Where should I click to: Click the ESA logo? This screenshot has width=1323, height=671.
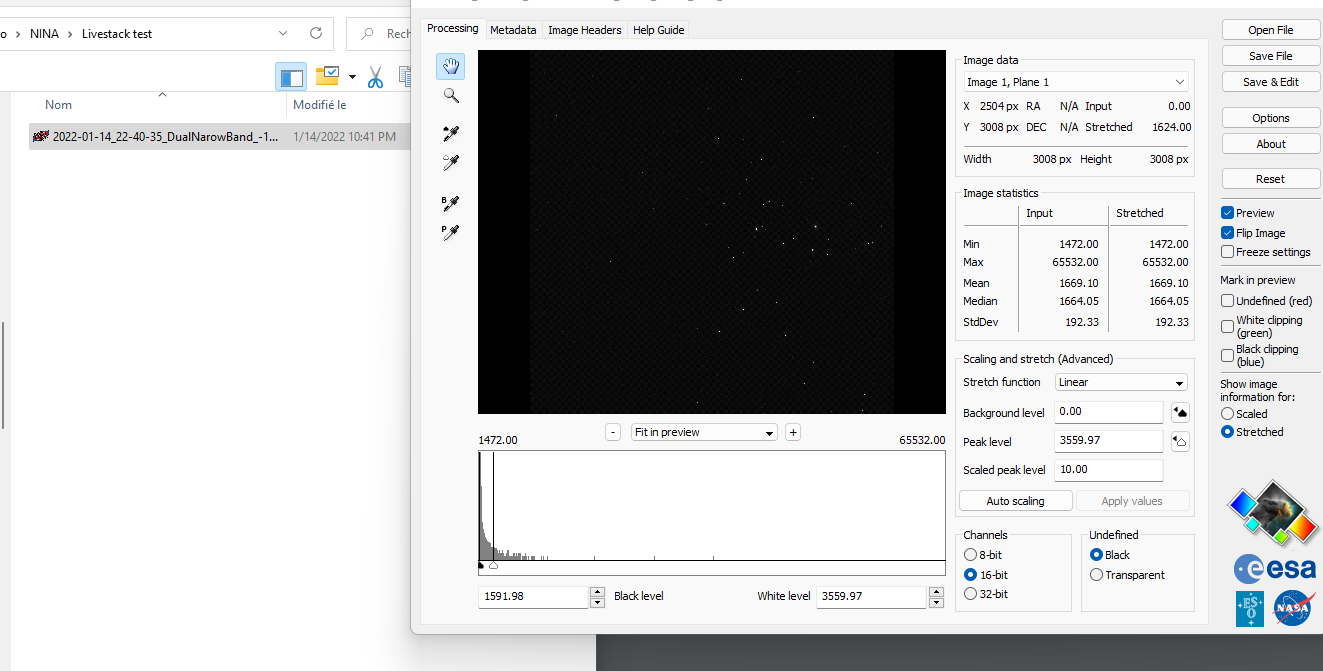(x=1273, y=569)
